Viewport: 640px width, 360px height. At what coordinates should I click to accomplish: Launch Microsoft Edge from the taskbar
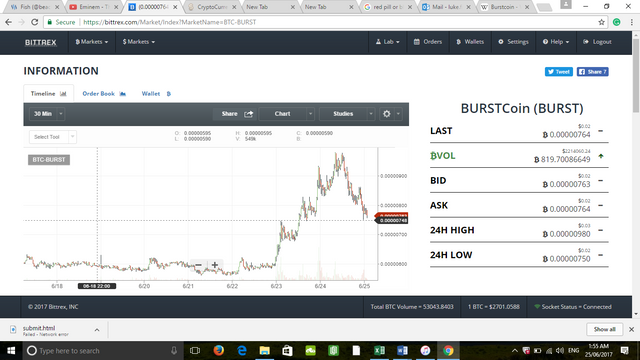pos(242,351)
